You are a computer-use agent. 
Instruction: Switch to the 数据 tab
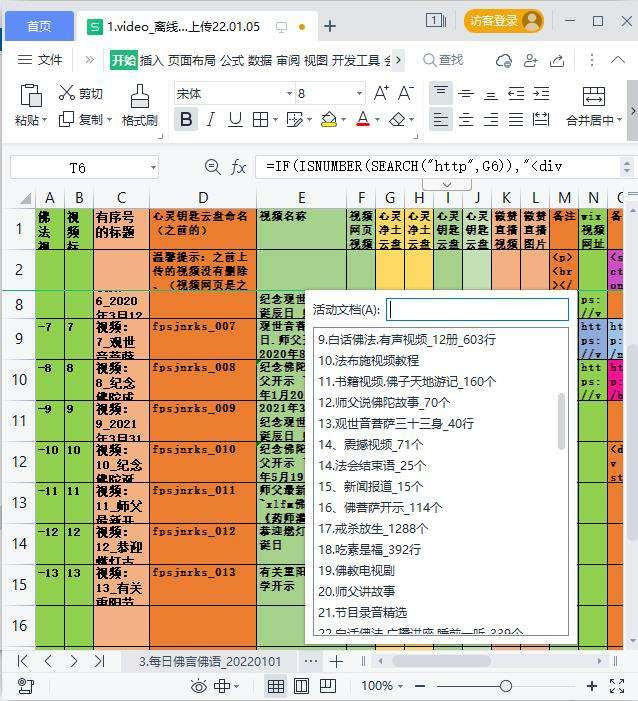(x=260, y=60)
